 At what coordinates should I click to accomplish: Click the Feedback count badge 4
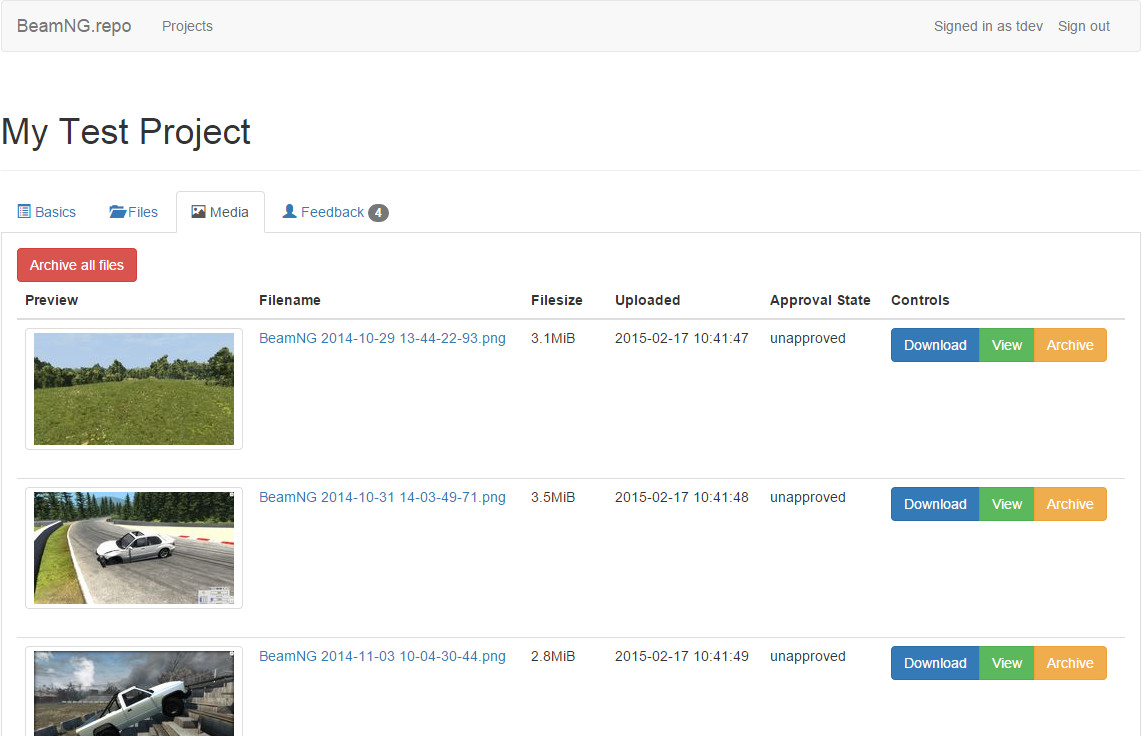click(x=378, y=213)
